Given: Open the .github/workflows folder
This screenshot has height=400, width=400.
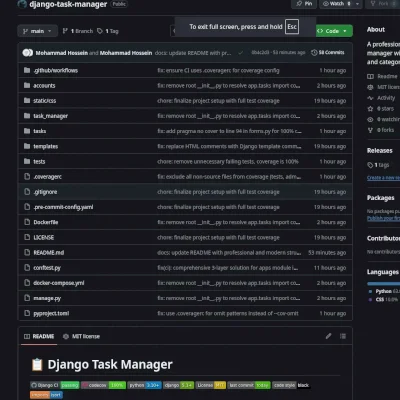Looking at the screenshot, I should tap(56, 70).
